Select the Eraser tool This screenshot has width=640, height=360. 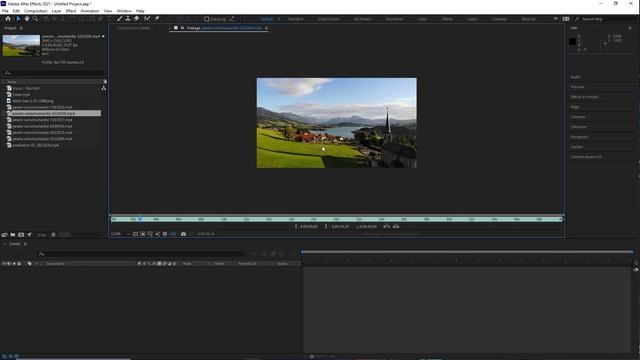(x=137, y=19)
